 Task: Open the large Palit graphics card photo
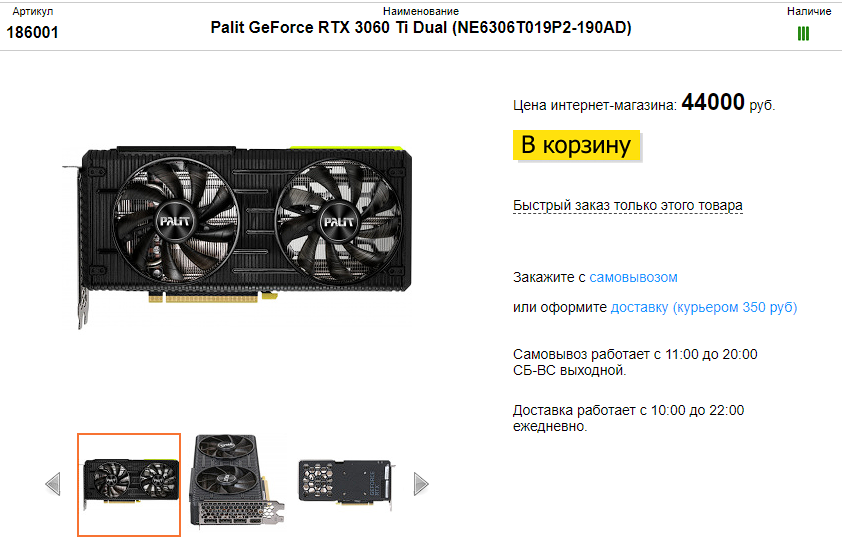(237, 236)
